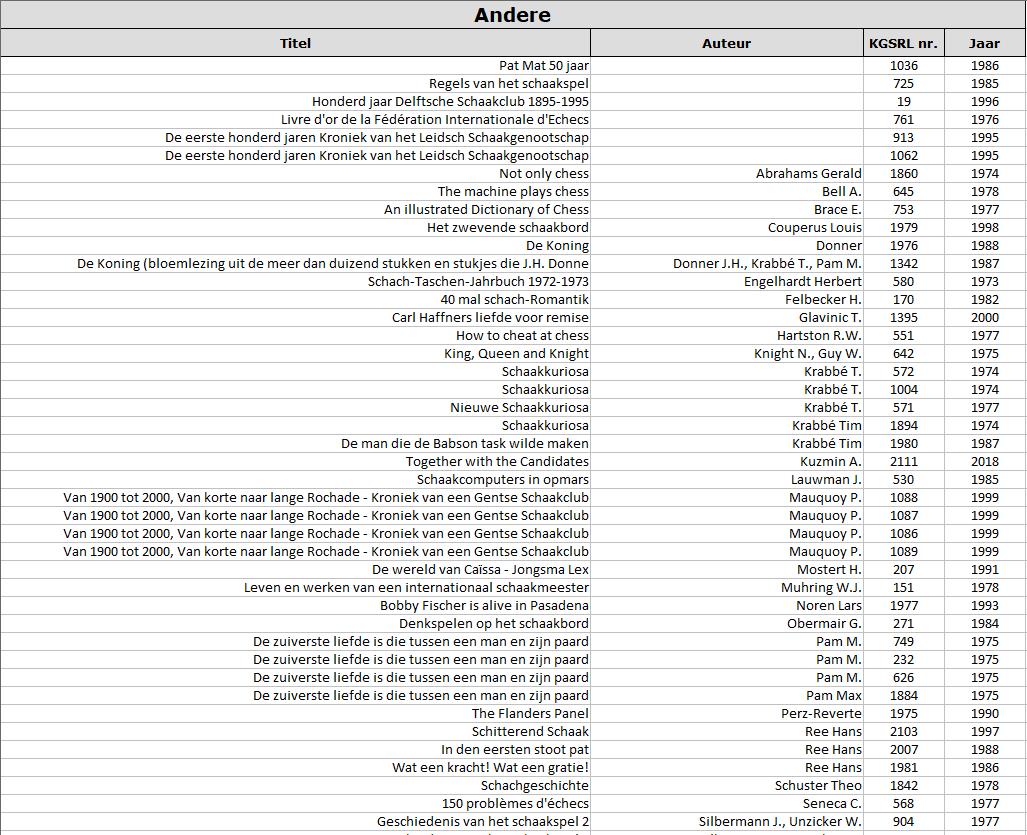Select the title Not only chess
Screen dimensions: 1027x835
pos(544,174)
